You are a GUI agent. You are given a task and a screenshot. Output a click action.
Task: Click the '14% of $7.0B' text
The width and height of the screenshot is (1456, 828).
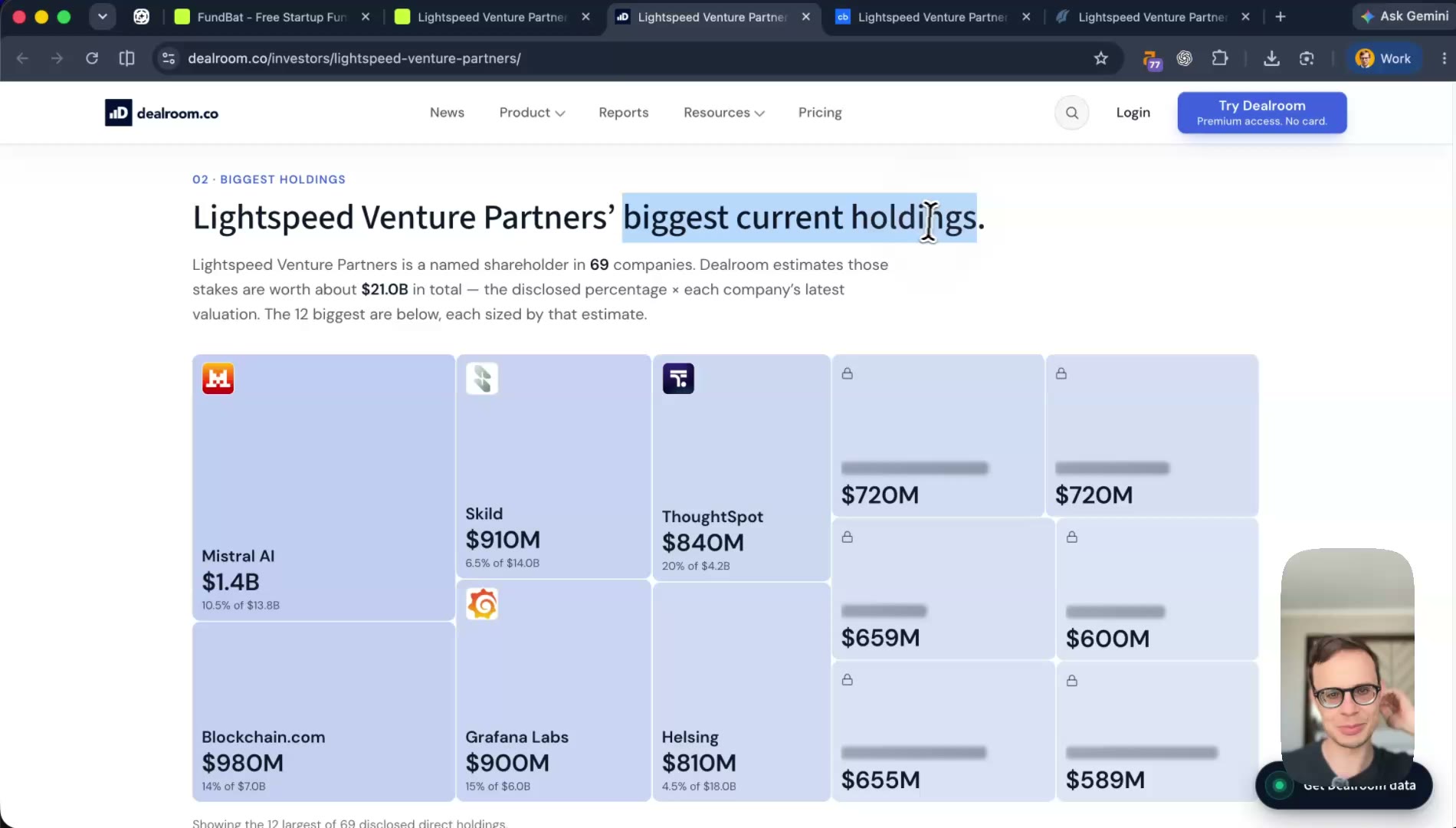(x=234, y=786)
